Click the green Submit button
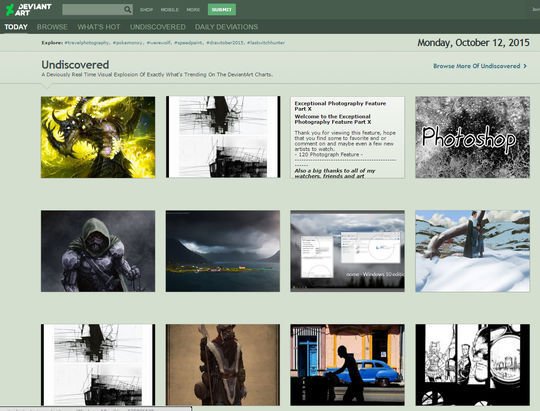This screenshot has width=540, height=411. pyautogui.click(x=222, y=10)
